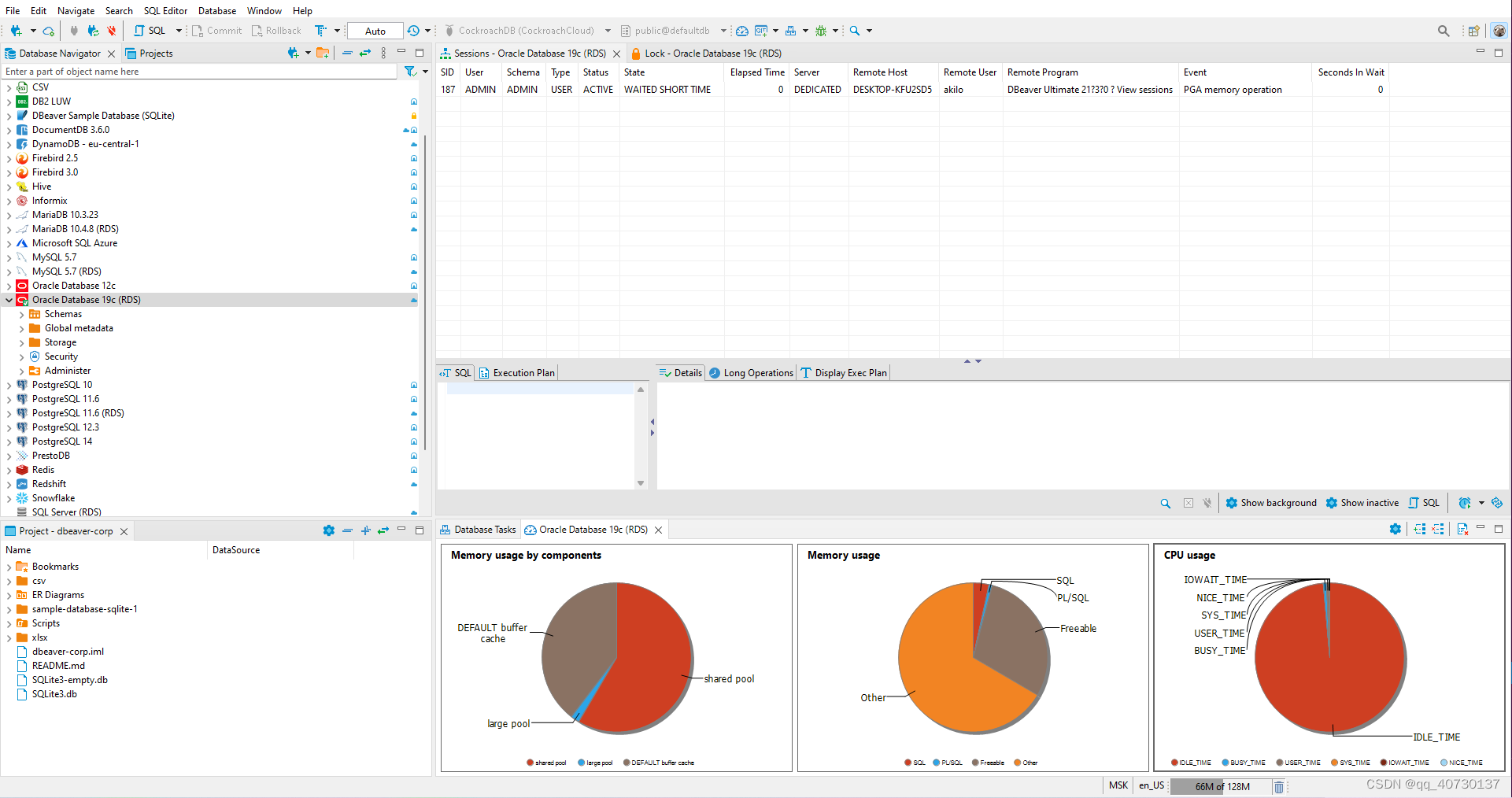Viewport: 1512px width, 798px height.
Task: Open the Long Operations view
Action: pyautogui.click(x=751, y=373)
